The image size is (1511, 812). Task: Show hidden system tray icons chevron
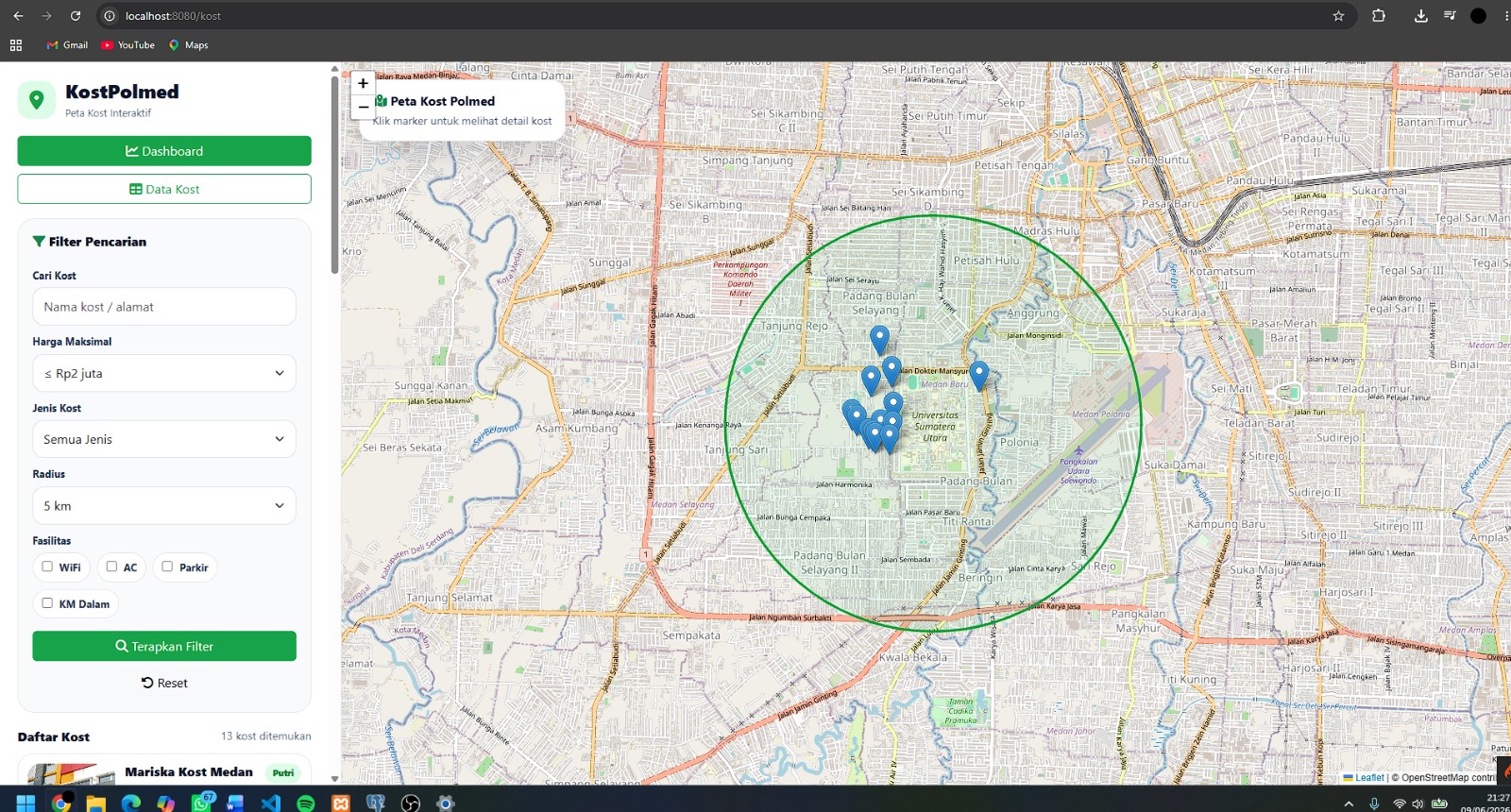[x=1349, y=804]
